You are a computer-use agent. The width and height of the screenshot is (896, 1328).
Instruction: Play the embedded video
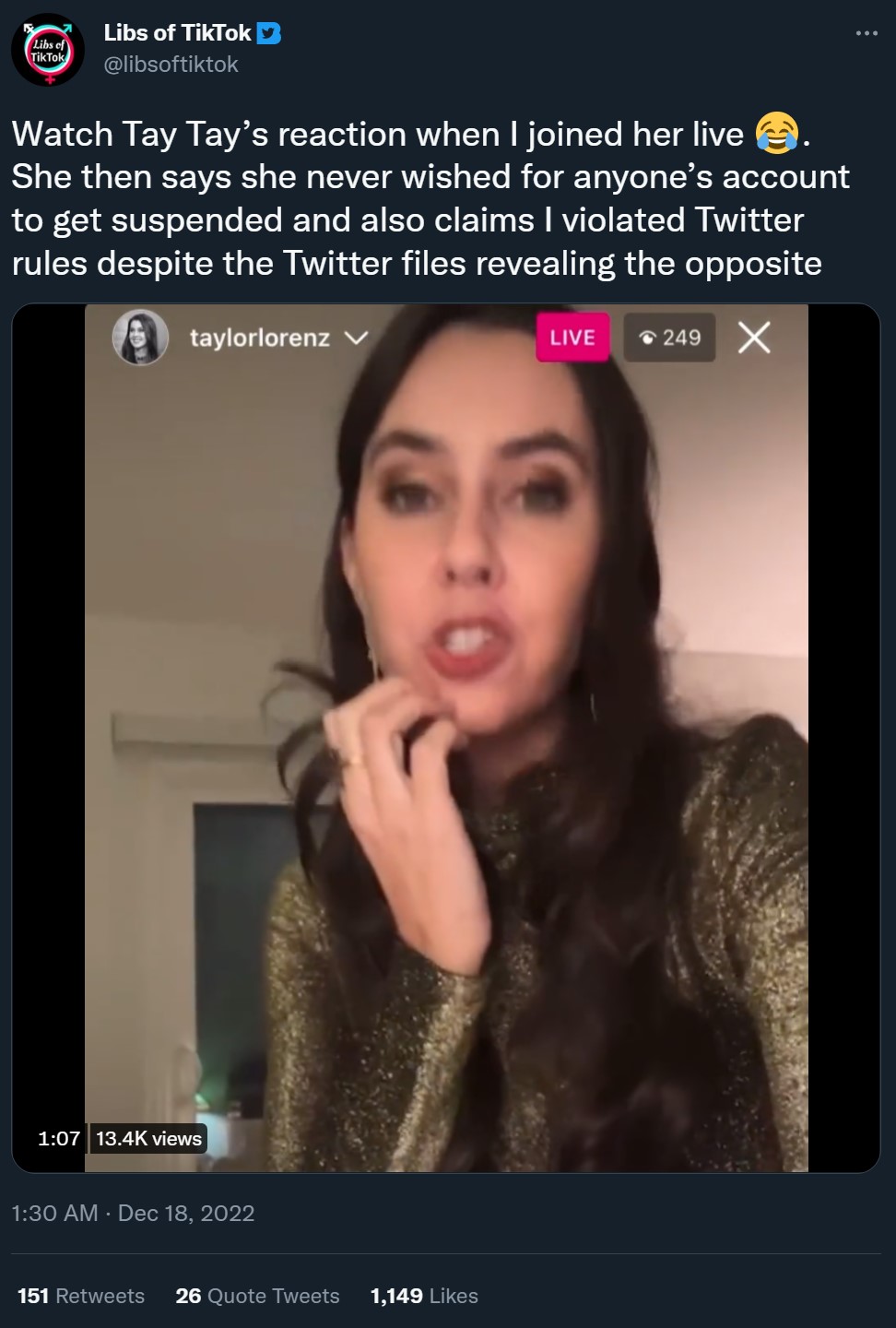coord(446,738)
